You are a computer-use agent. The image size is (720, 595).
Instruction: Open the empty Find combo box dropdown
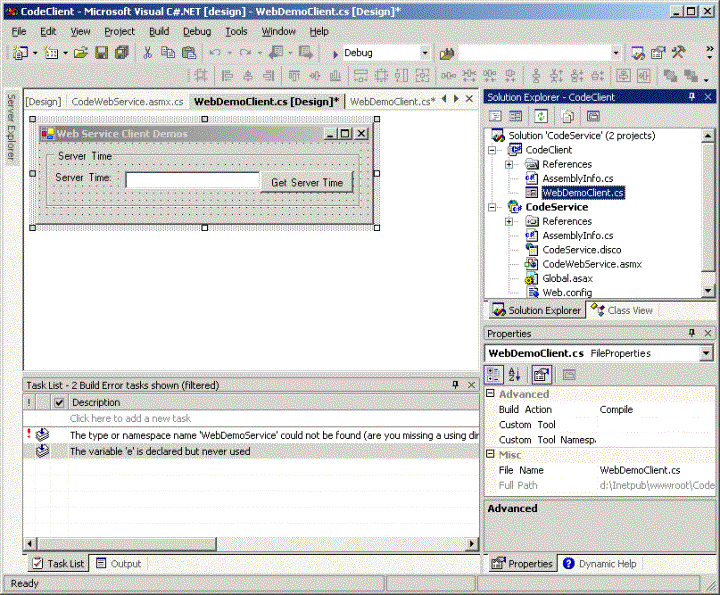tap(616, 53)
